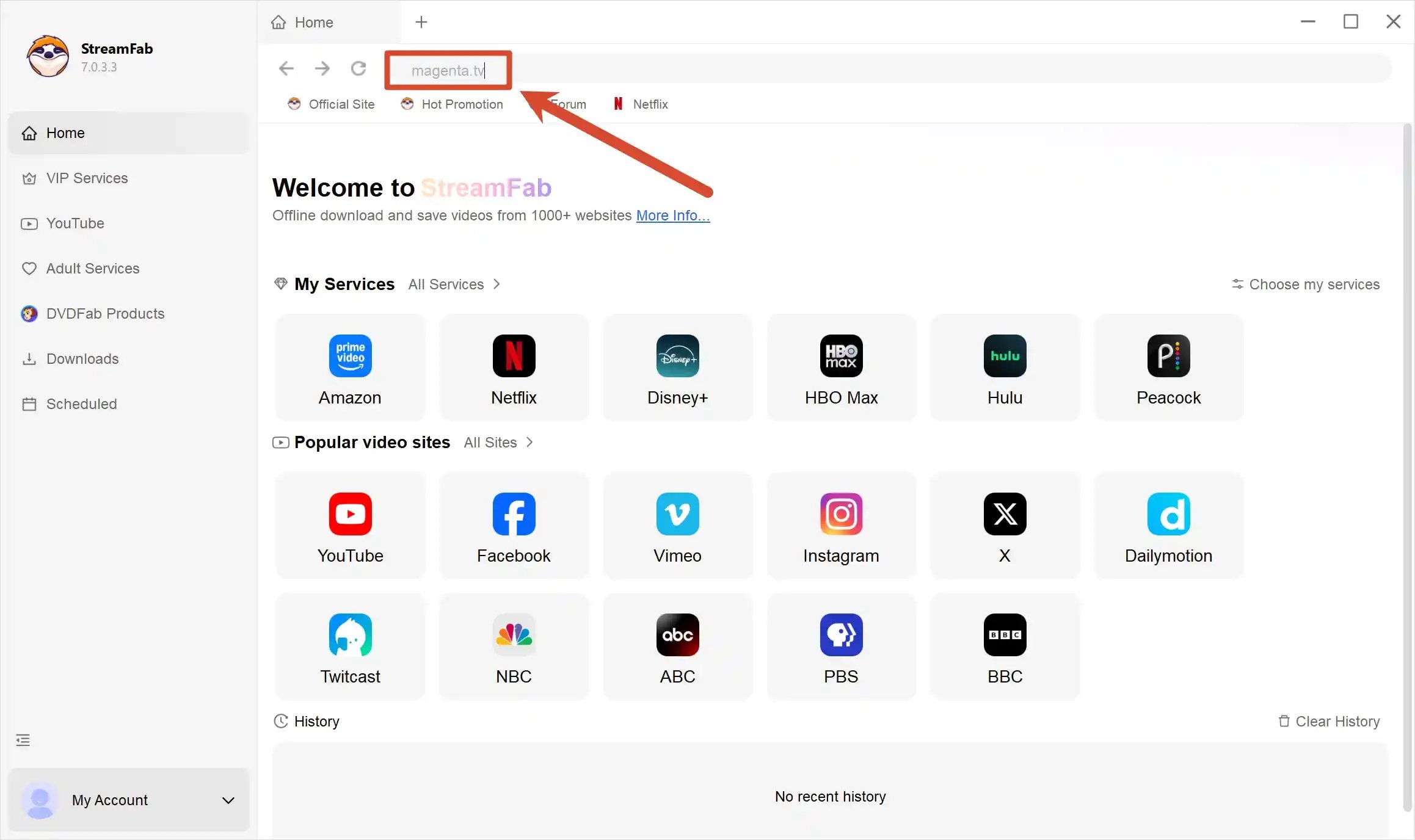Open YouTube section in the sidebar

[x=129, y=223]
